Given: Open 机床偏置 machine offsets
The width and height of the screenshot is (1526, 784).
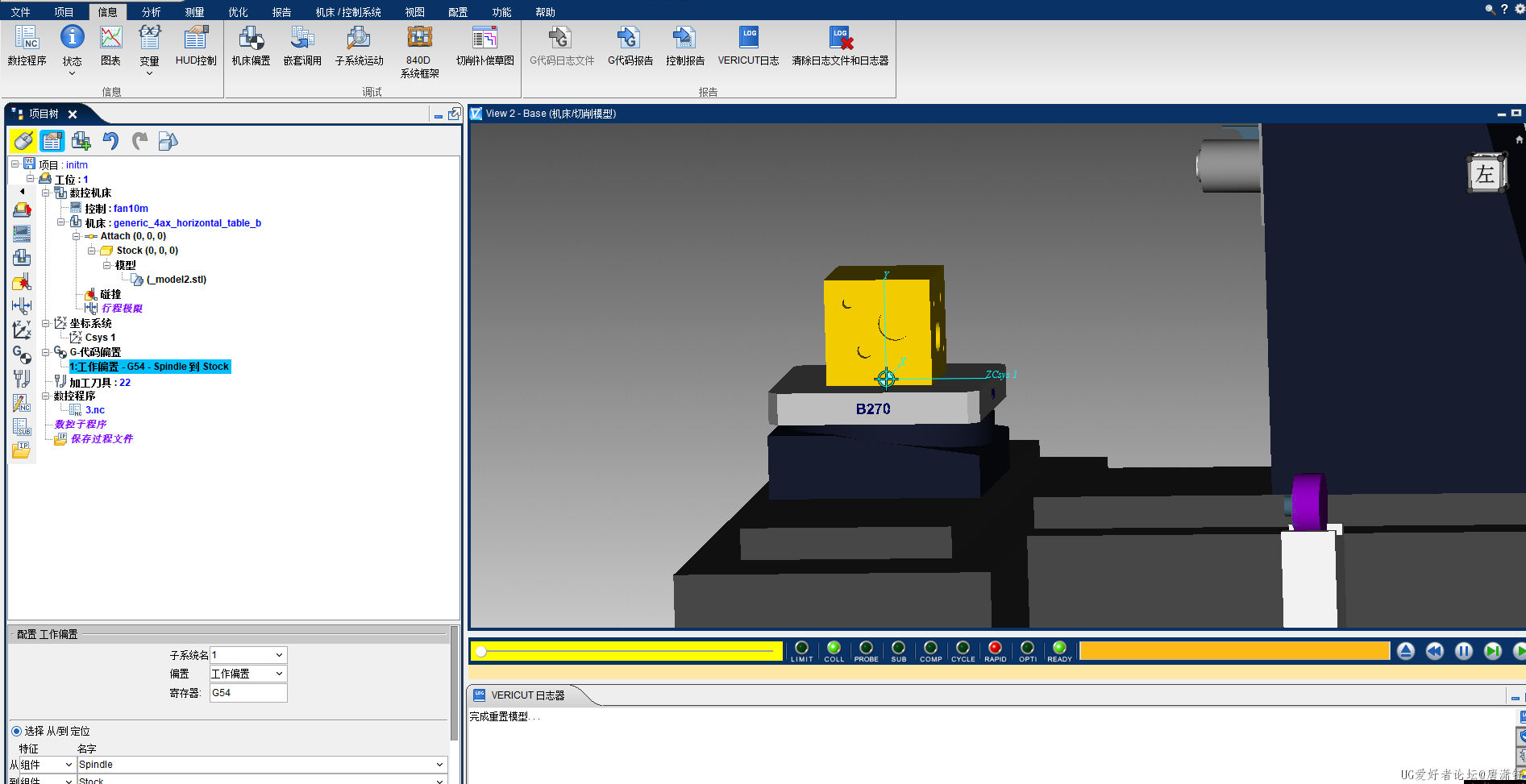Looking at the screenshot, I should point(251,45).
